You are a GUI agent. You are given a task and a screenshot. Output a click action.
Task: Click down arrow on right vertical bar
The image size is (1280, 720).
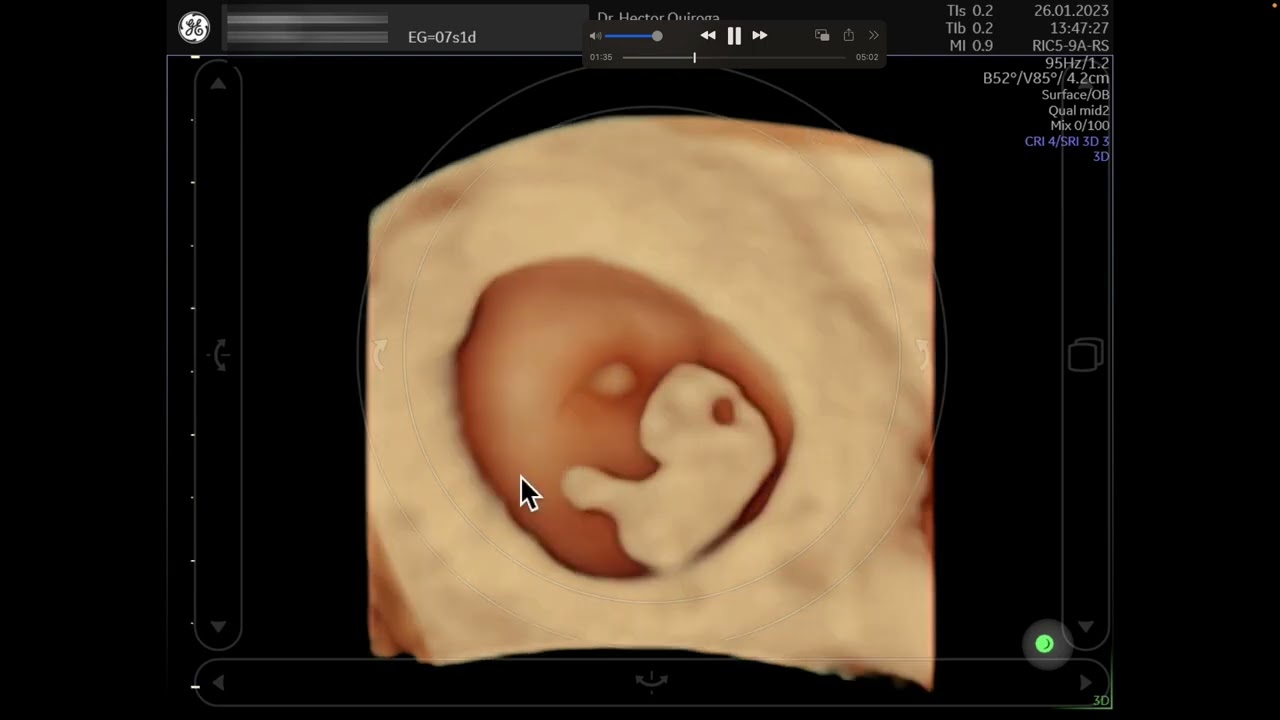[x=1086, y=627]
